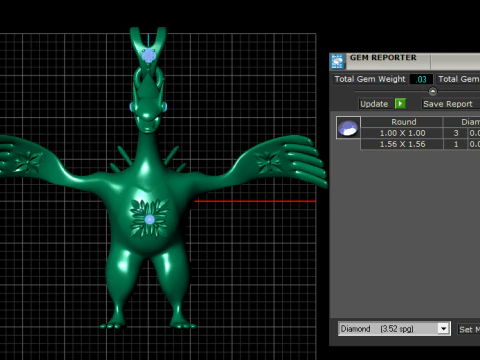Click quantity 1 in 1.56 row

click(456, 144)
